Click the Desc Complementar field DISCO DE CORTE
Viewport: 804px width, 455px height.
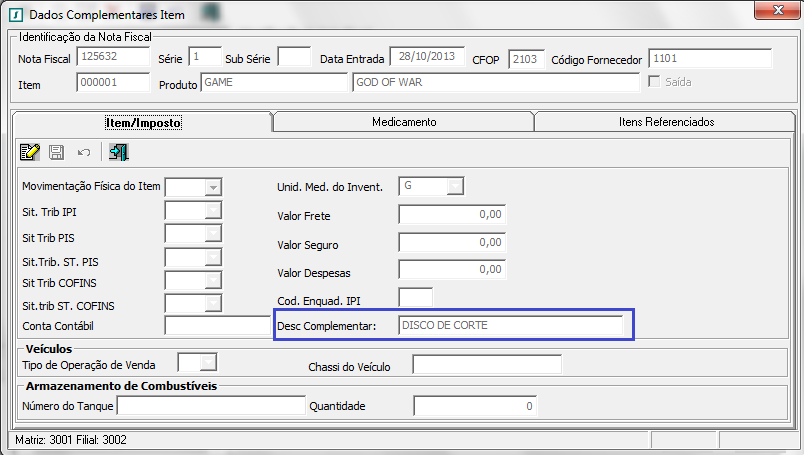511,325
